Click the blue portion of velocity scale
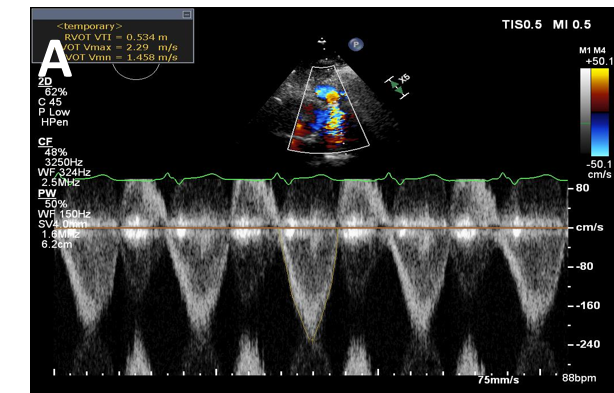Screen dimensions: 614x393 (x=599, y=134)
